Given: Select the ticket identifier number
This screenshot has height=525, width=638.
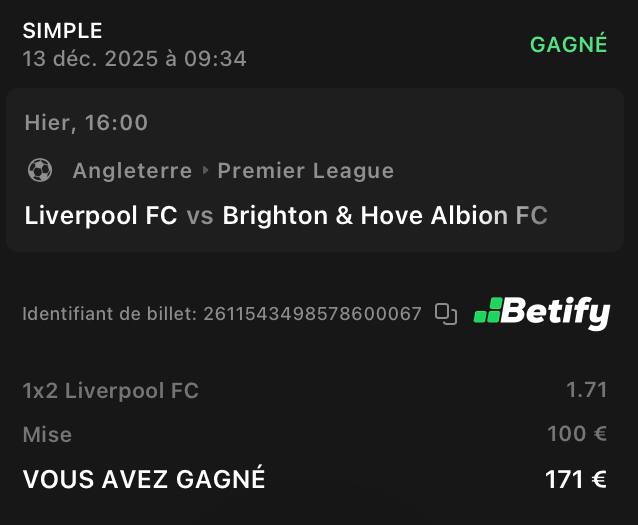Looking at the screenshot, I should click(312, 314).
